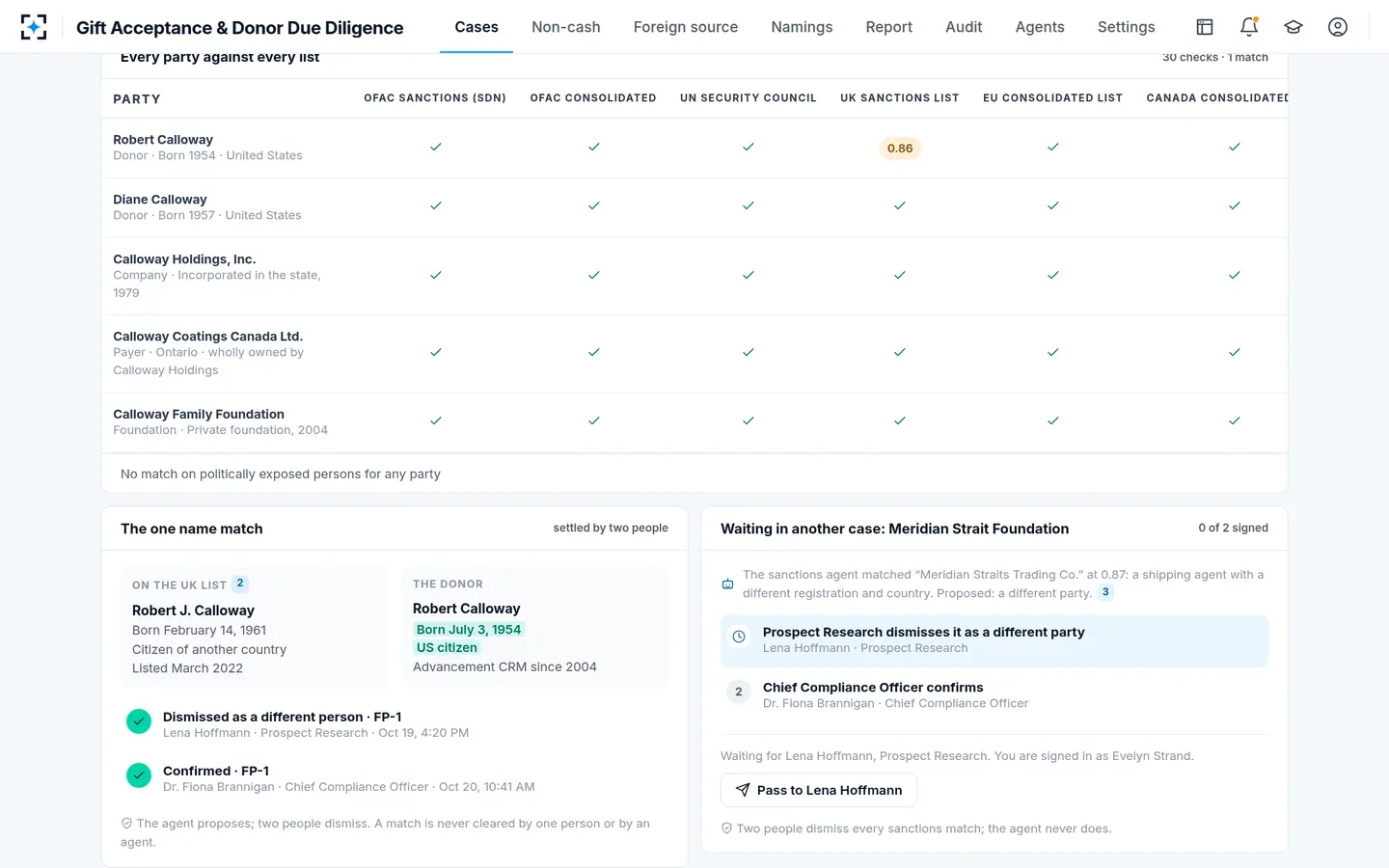Click green check beside Confirmed FP-1

coord(139,775)
